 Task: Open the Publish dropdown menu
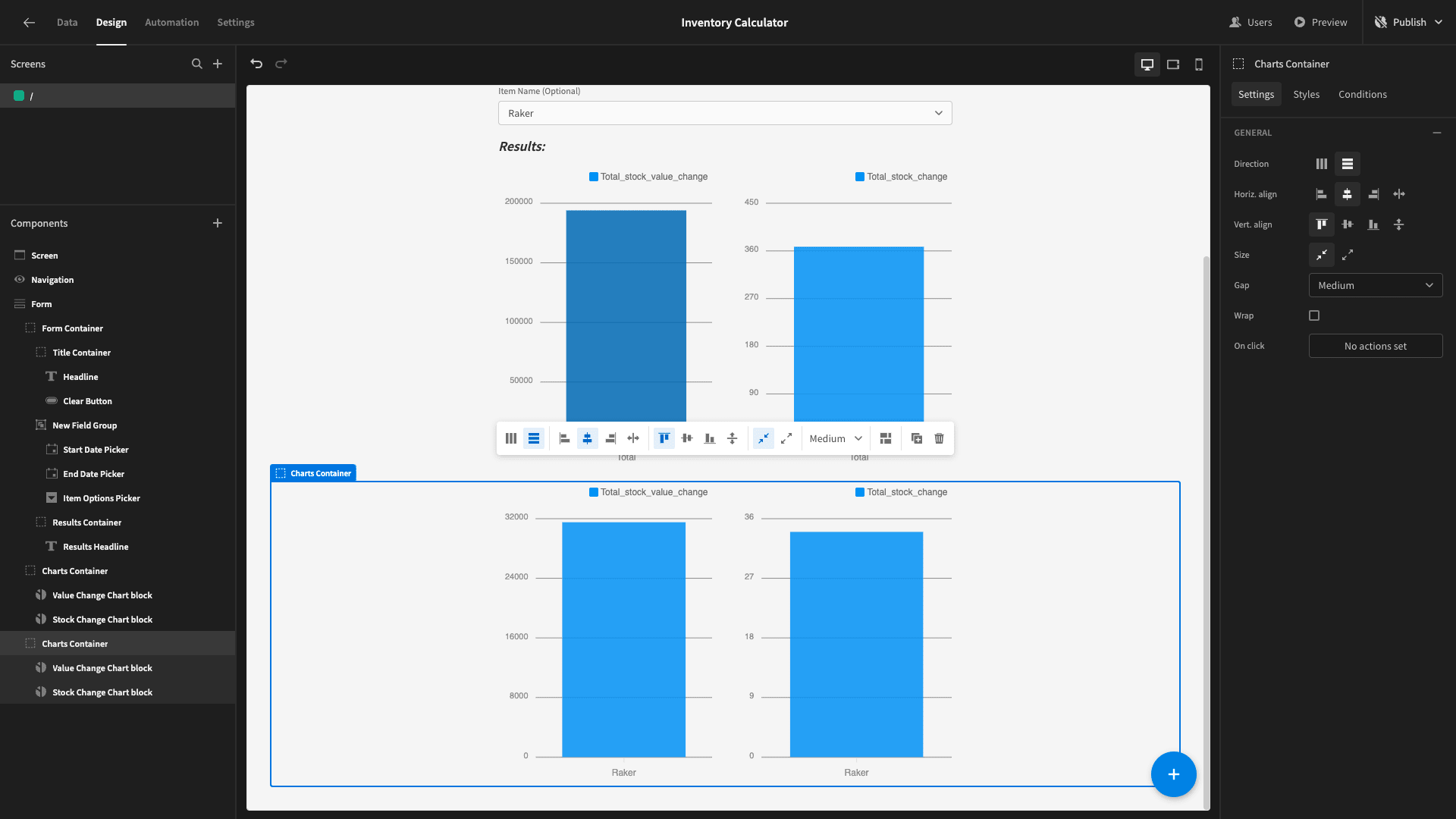click(1409, 22)
